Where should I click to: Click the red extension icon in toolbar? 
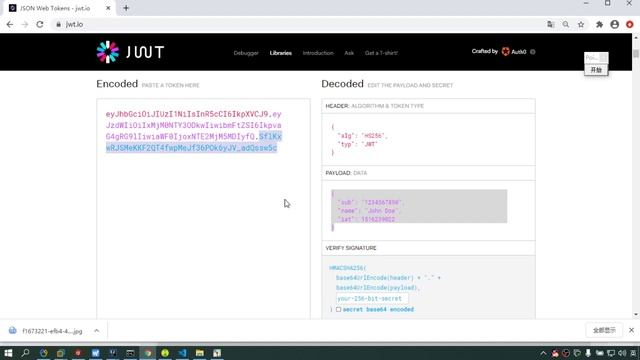[x=630, y=24]
